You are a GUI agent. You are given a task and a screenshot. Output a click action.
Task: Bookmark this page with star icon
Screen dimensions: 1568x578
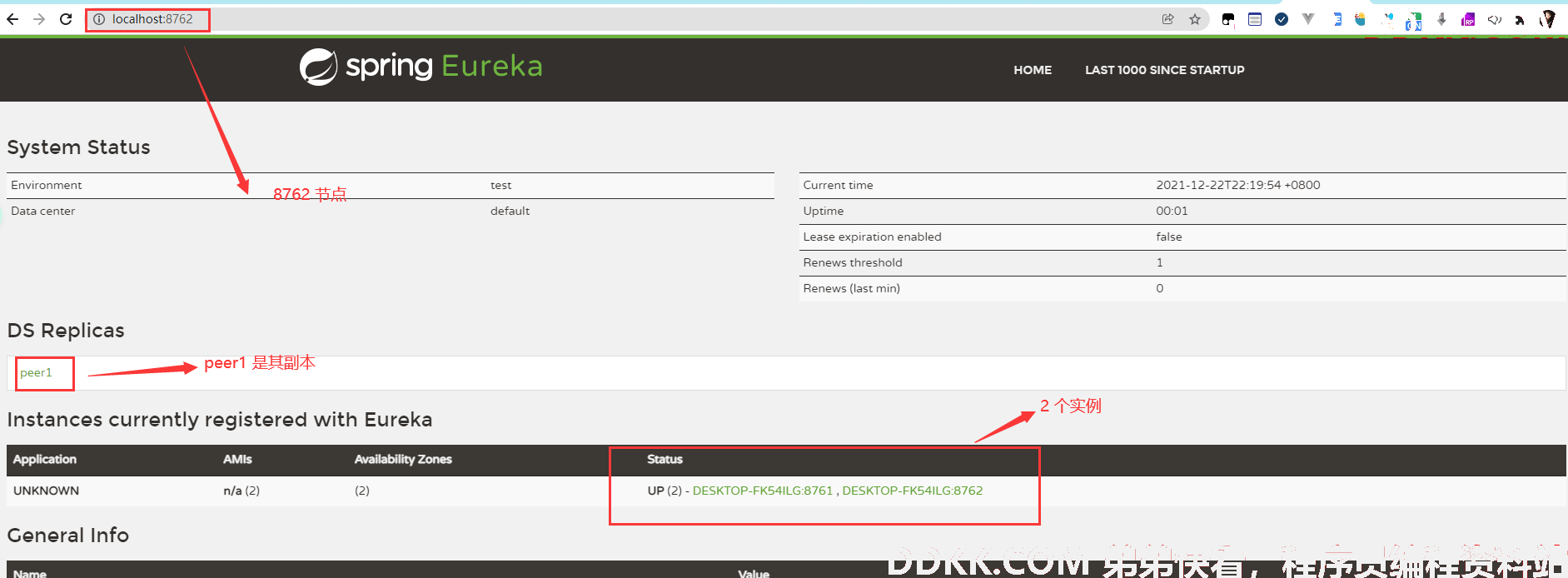tap(1195, 19)
